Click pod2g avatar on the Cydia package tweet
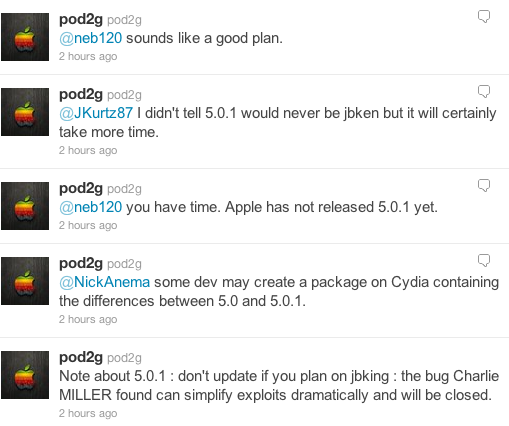Viewport: 509px width, 426px height. [x=25, y=281]
